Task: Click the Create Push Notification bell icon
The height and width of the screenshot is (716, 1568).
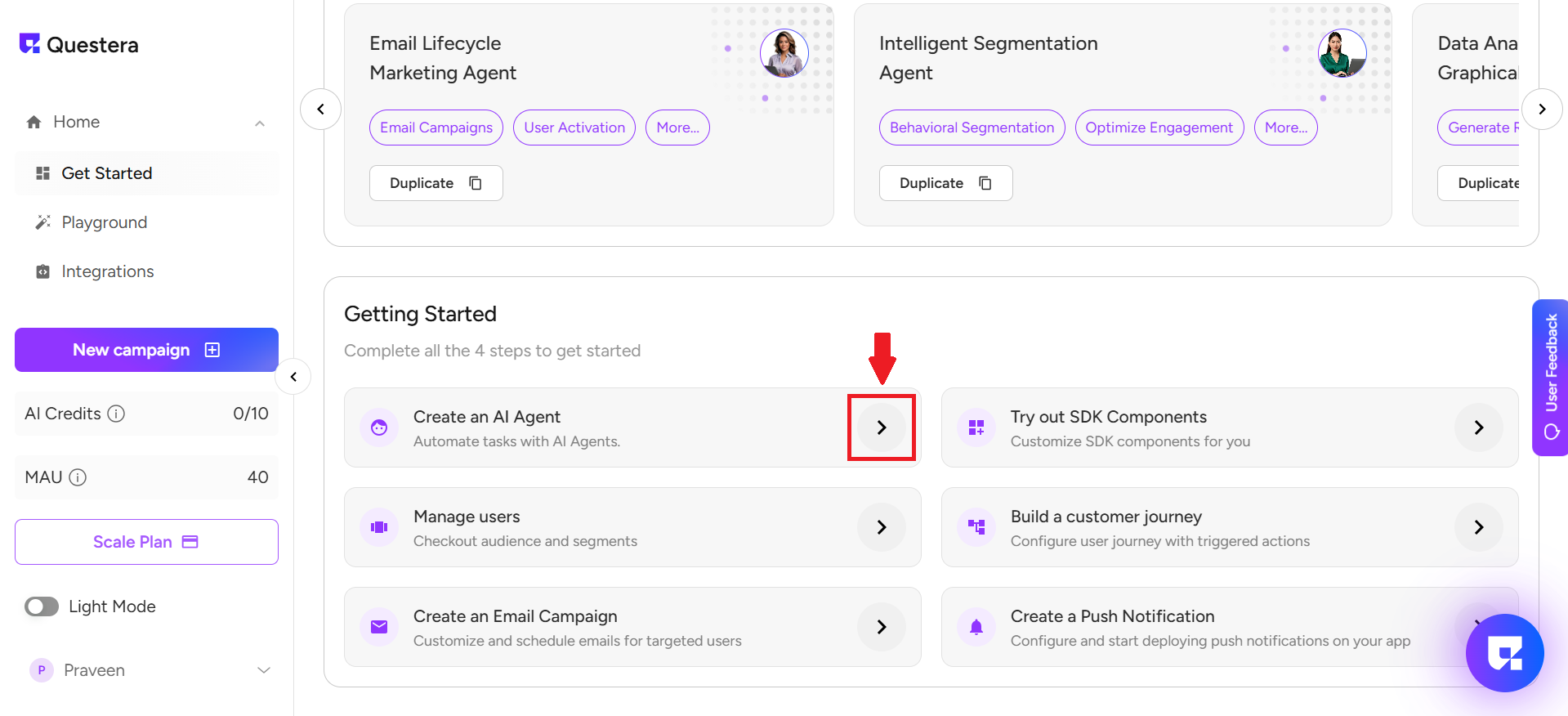Action: 976,627
